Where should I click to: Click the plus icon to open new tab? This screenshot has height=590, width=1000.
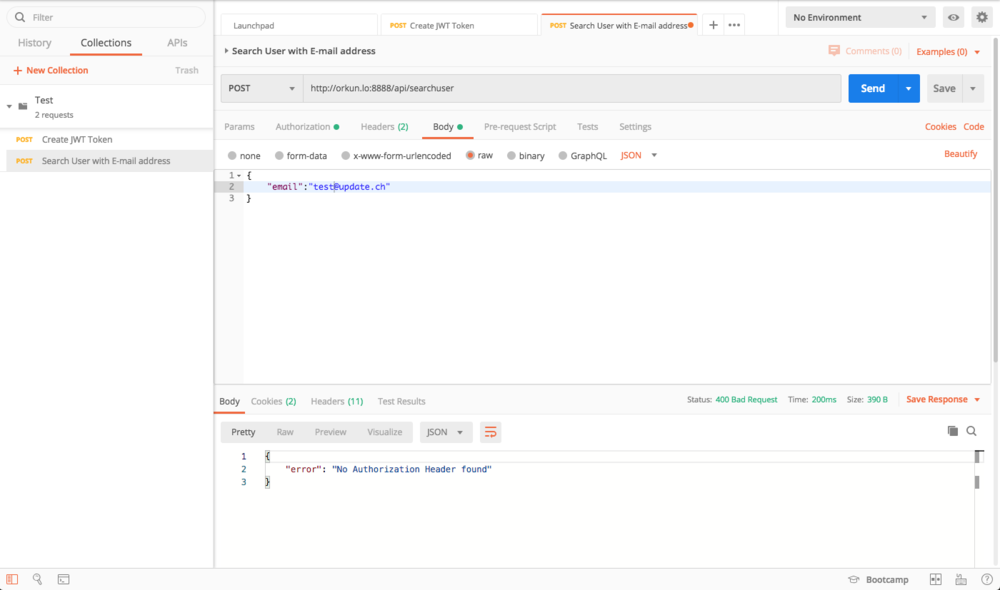pos(713,25)
